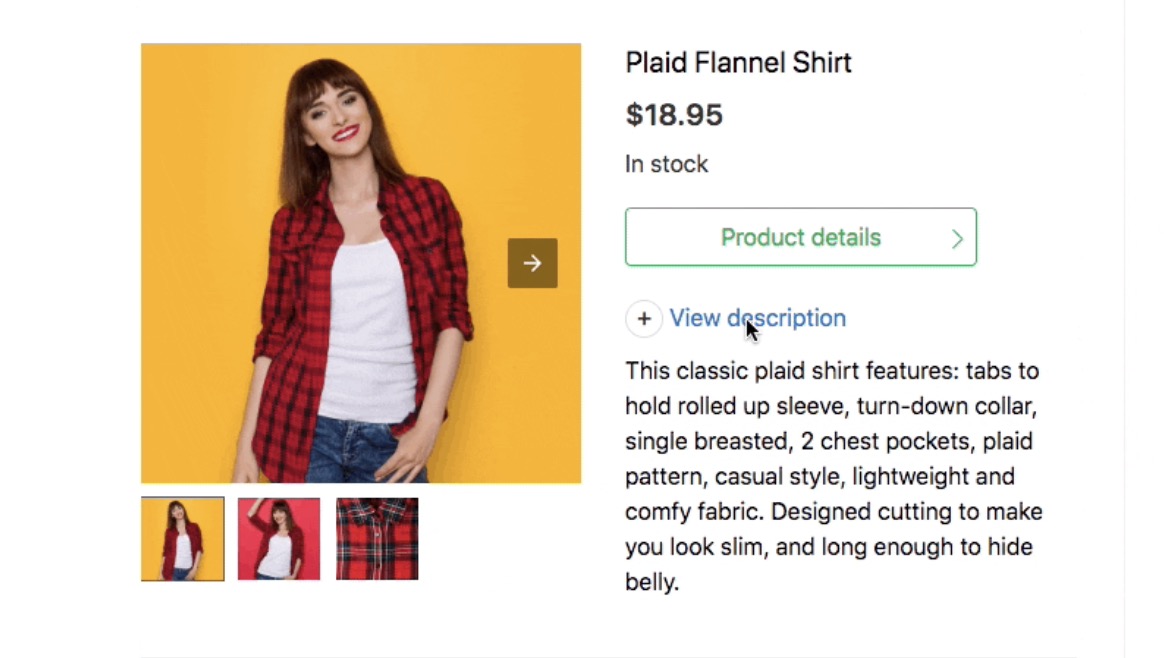Screen dimensions: 1164x658
Task: Click the chevron on Product details button
Action: click(x=957, y=239)
